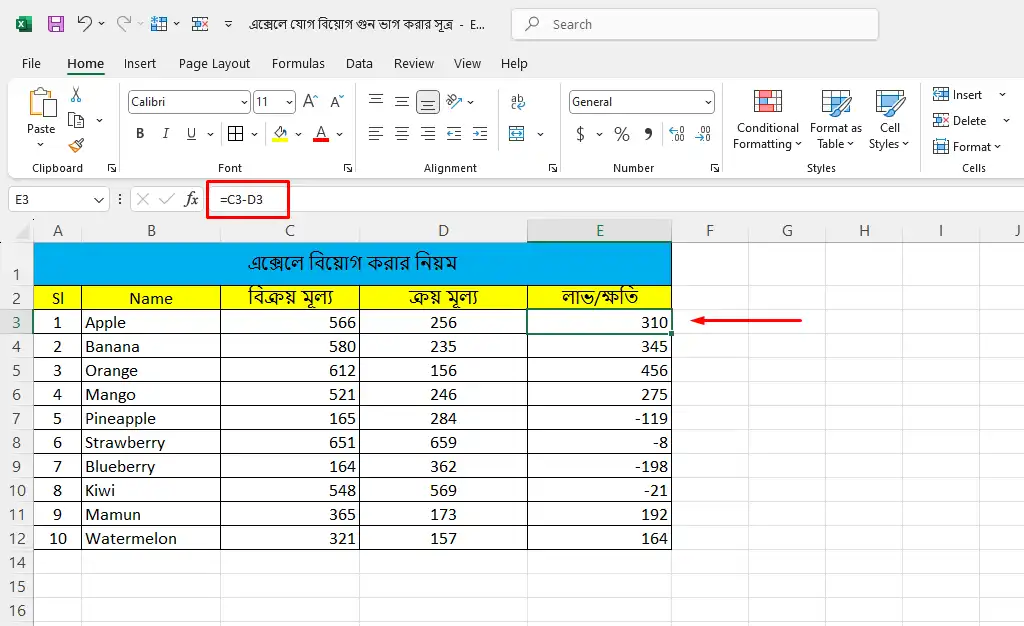The height and width of the screenshot is (626, 1024).
Task: Open Font settings dialog launcher
Action: click(x=348, y=168)
